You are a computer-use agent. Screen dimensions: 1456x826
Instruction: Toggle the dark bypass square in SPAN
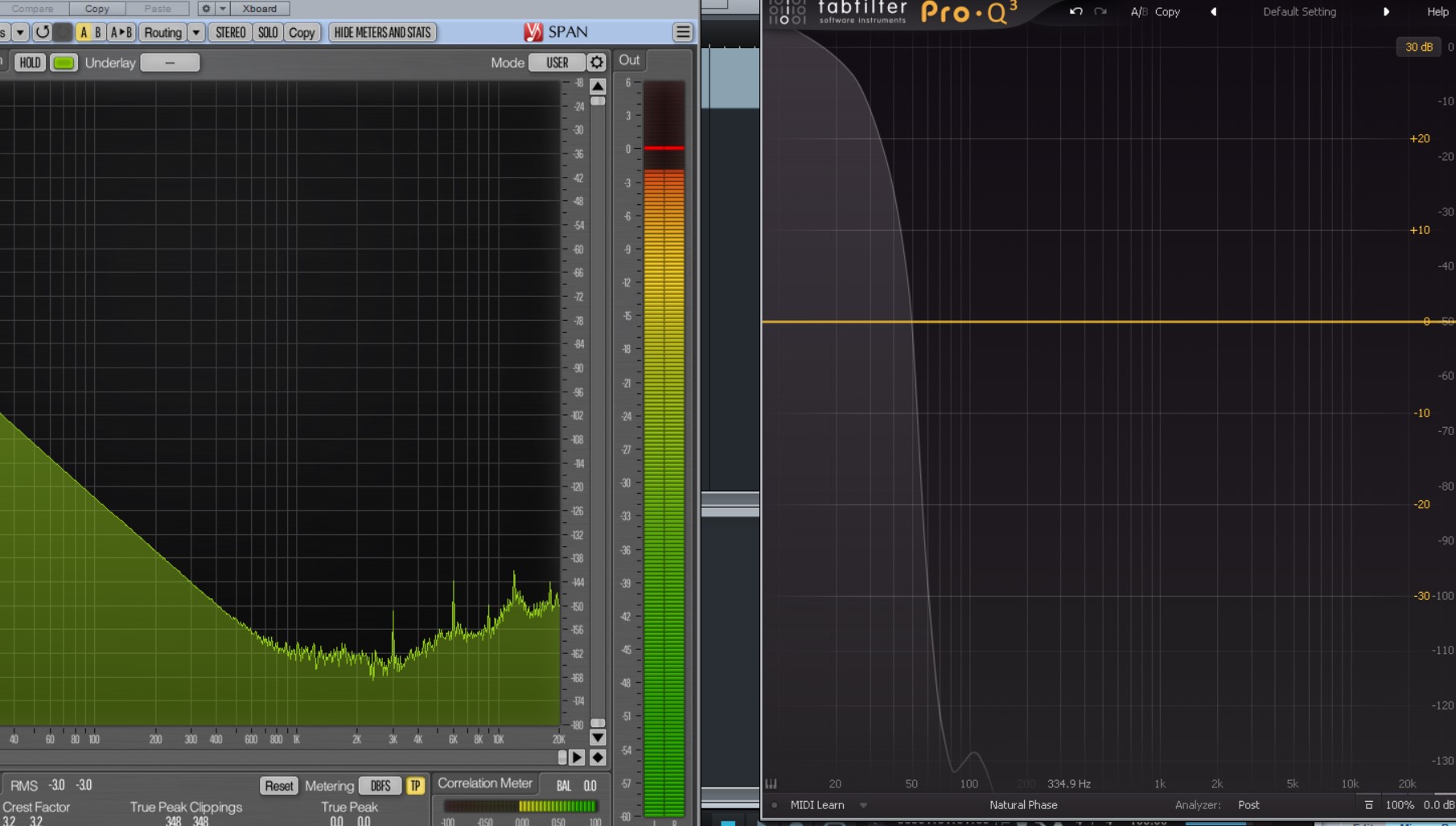pyautogui.click(x=63, y=32)
